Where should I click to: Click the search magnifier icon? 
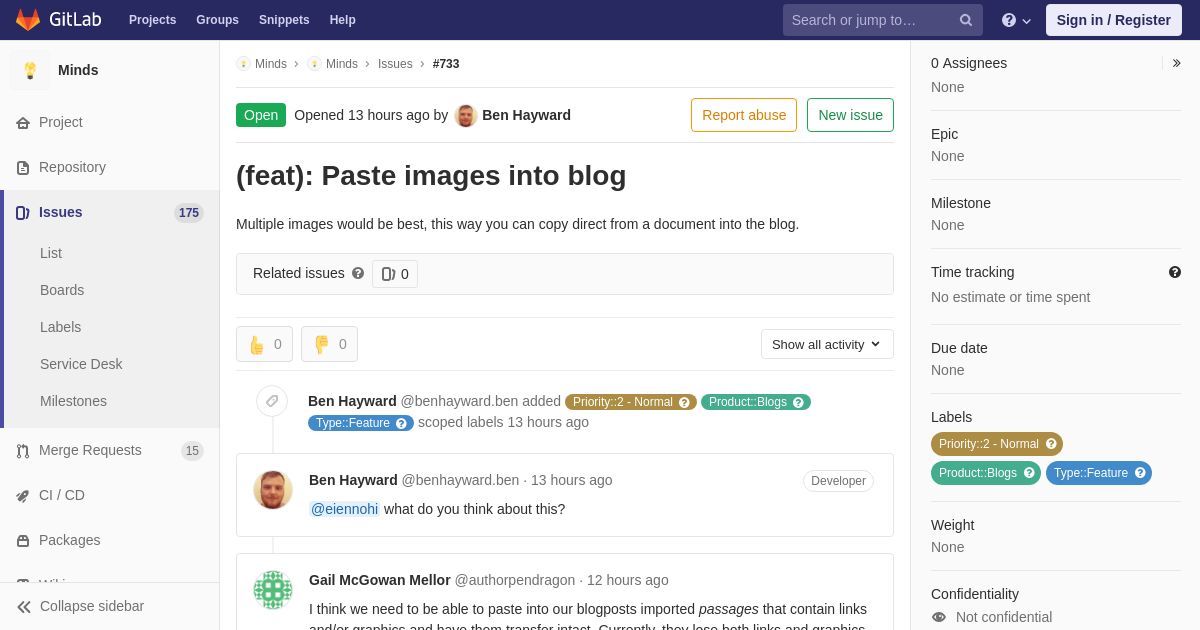tap(966, 20)
